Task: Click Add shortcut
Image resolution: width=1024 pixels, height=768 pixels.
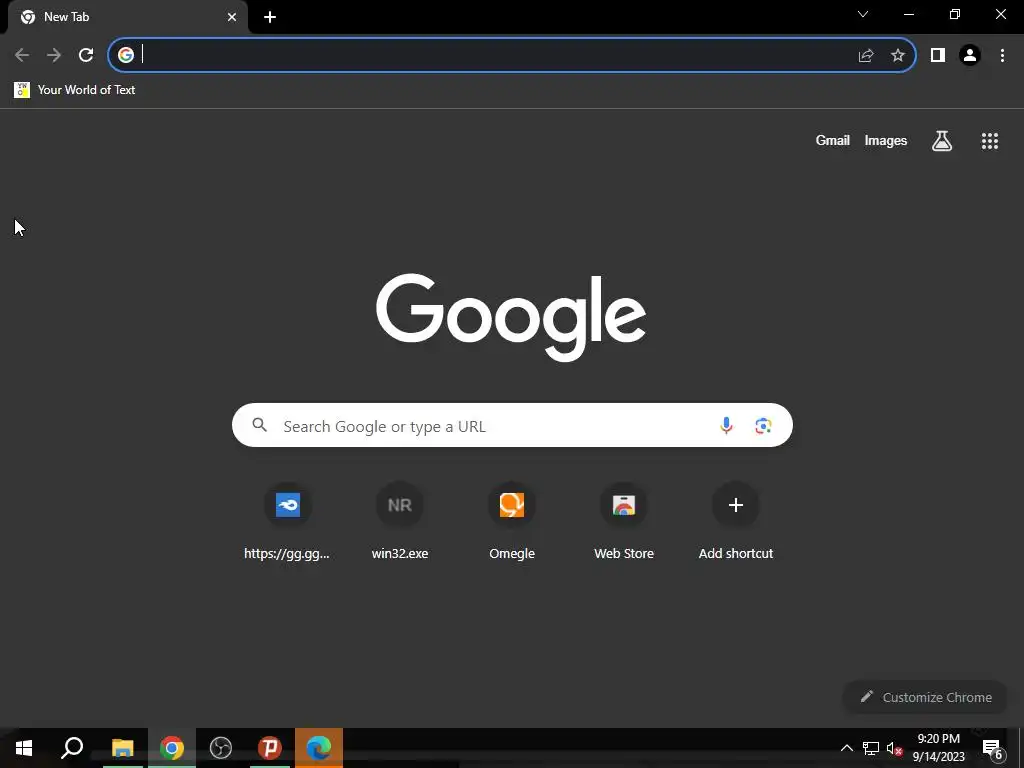Action: click(736, 522)
